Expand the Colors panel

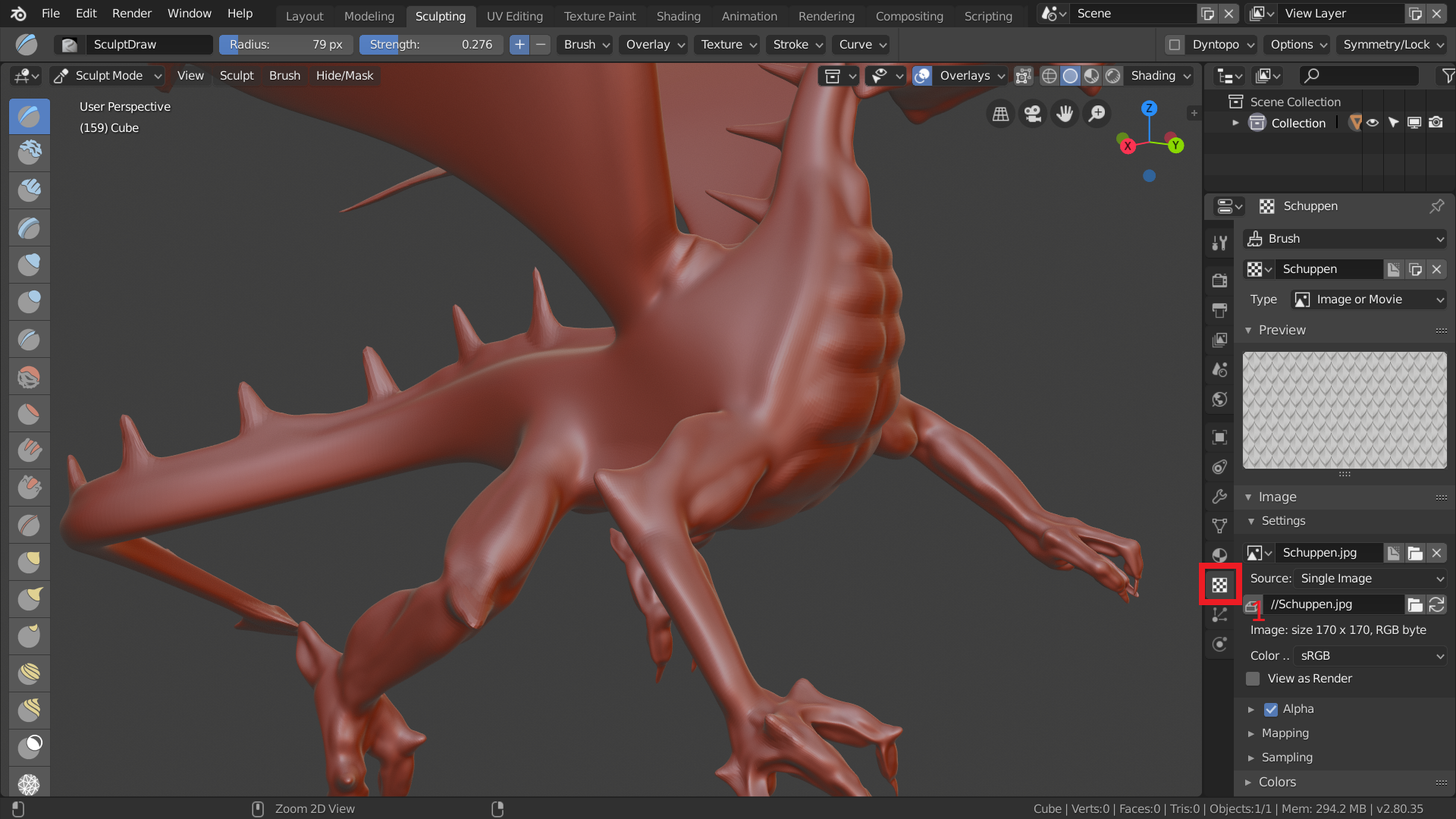coord(1277,782)
